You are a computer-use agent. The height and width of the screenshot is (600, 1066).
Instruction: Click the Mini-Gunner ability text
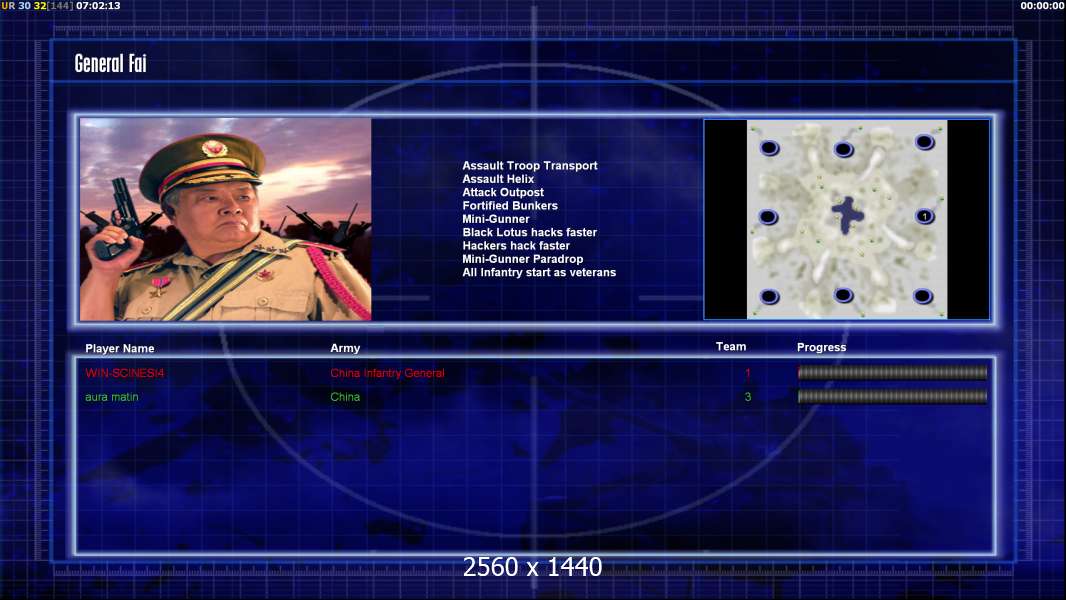click(496, 219)
